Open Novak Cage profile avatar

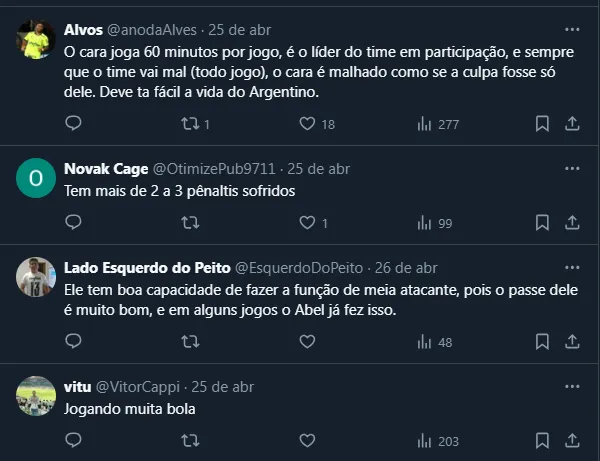click(x=37, y=179)
